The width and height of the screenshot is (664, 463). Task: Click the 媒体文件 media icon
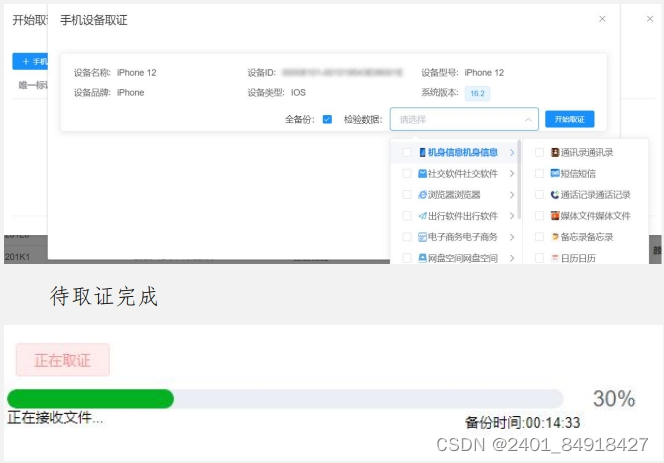point(555,216)
